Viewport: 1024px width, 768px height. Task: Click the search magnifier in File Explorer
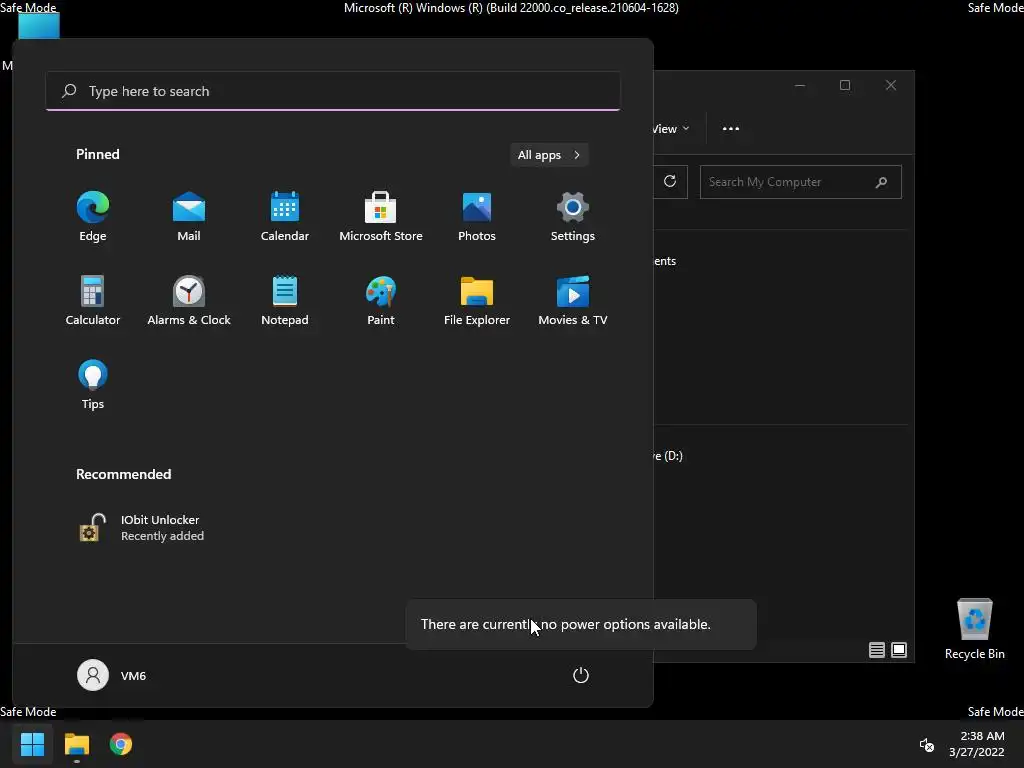click(881, 182)
